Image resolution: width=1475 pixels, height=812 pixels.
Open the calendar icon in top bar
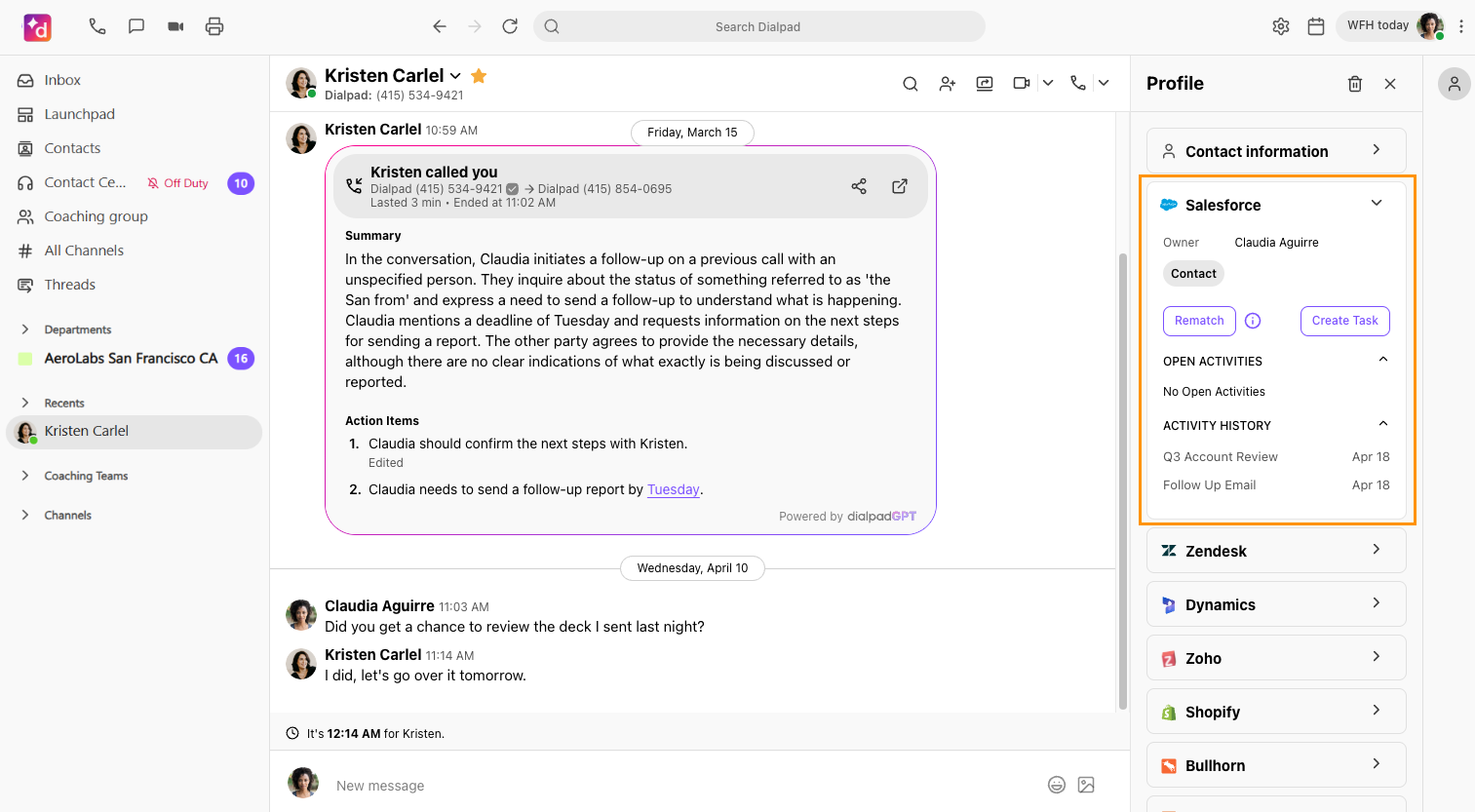point(1316,26)
